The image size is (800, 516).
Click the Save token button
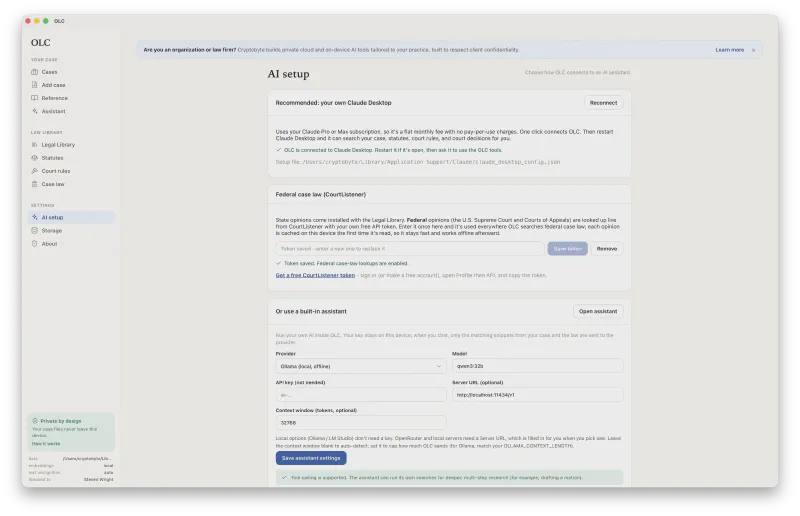[567, 249]
